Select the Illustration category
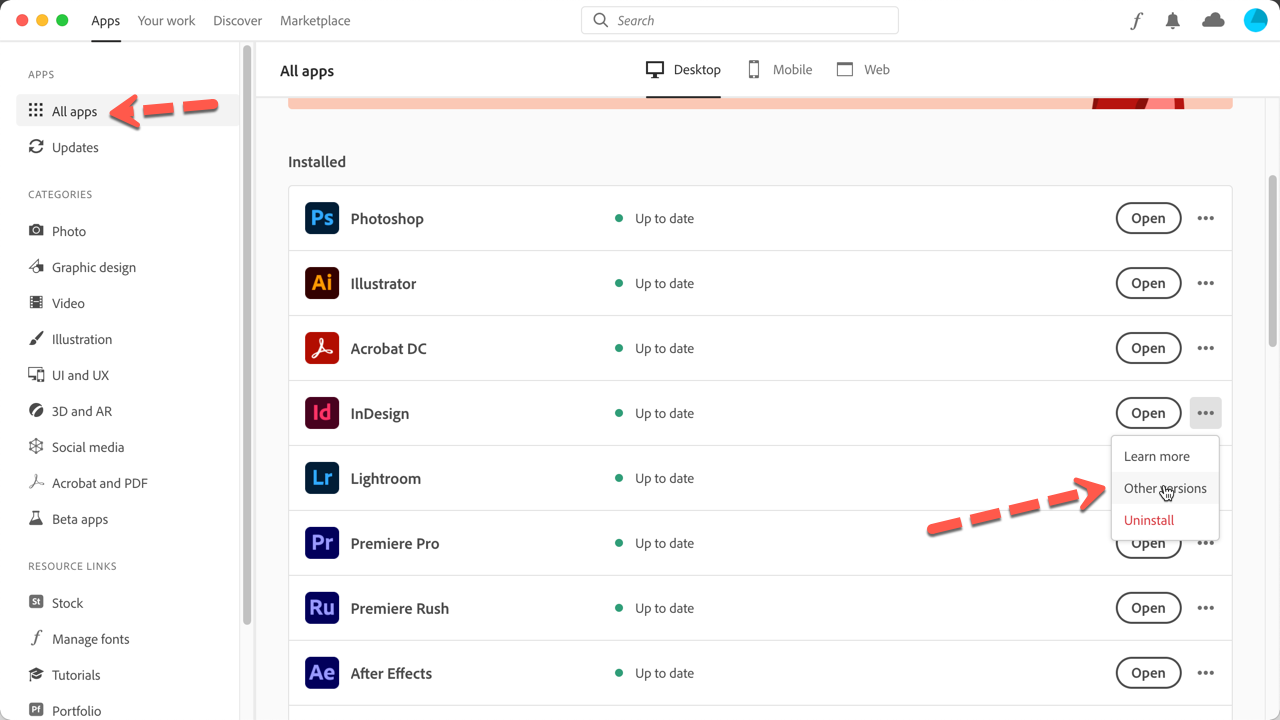 pos(70,339)
